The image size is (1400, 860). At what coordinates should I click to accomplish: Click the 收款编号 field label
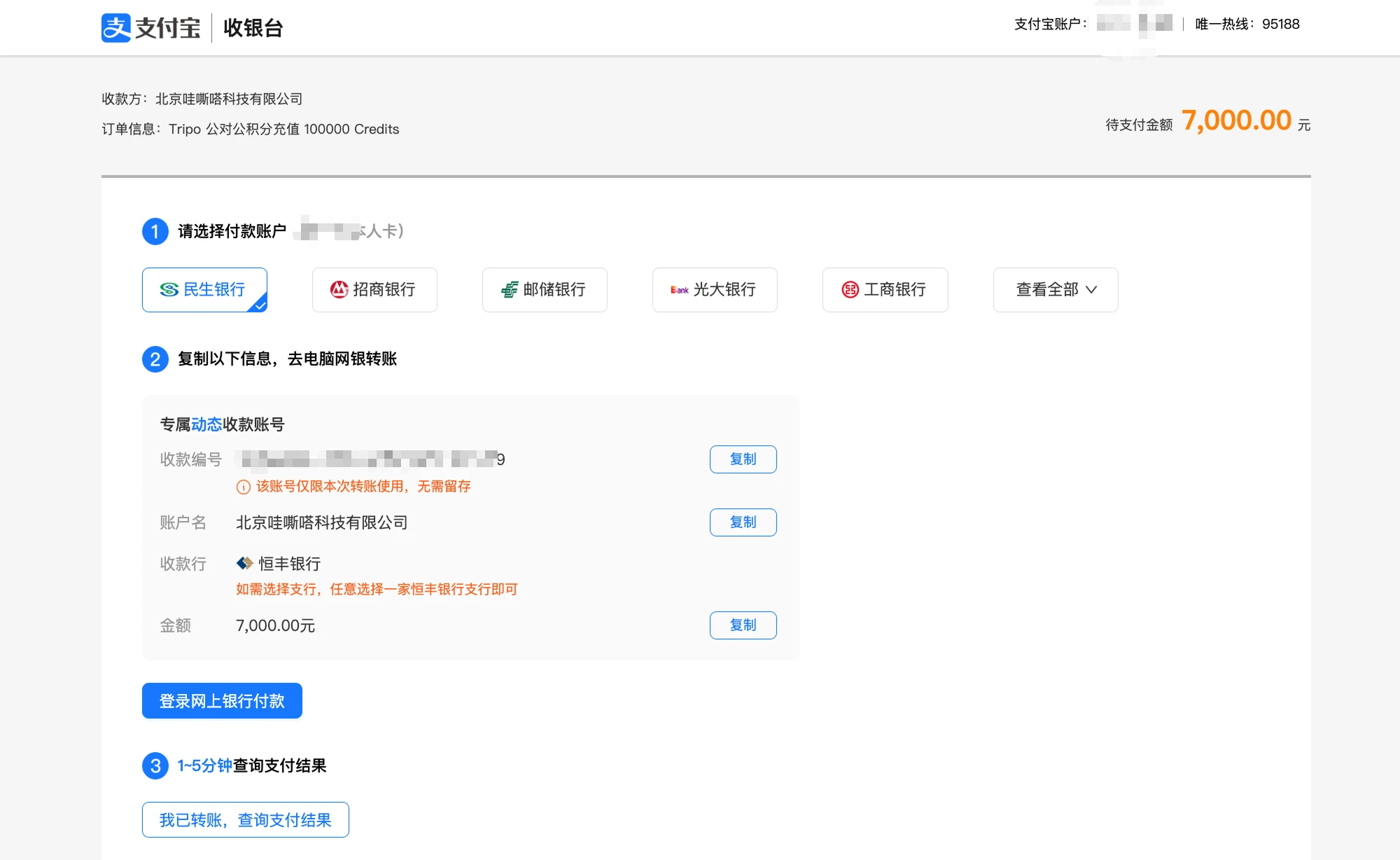click(x=191, y=459)
